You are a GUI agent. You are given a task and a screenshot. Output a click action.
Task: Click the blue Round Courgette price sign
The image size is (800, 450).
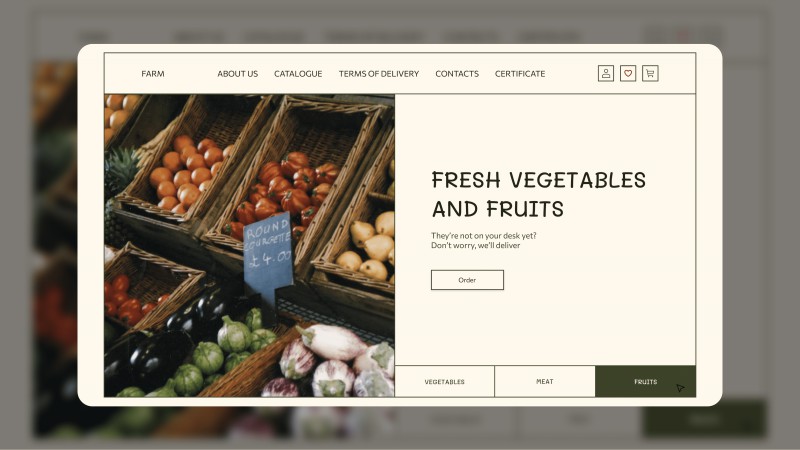coord(268,255)
